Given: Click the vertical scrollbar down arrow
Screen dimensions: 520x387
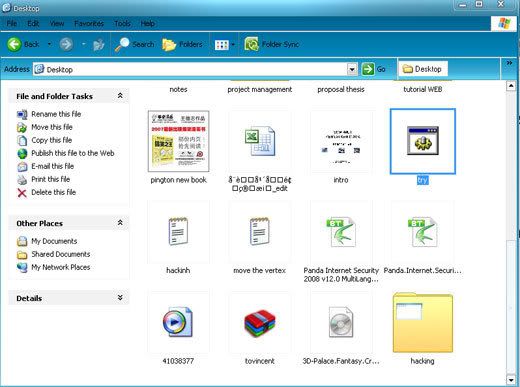Looking at the screenshot, I should (x=511, y=379).
